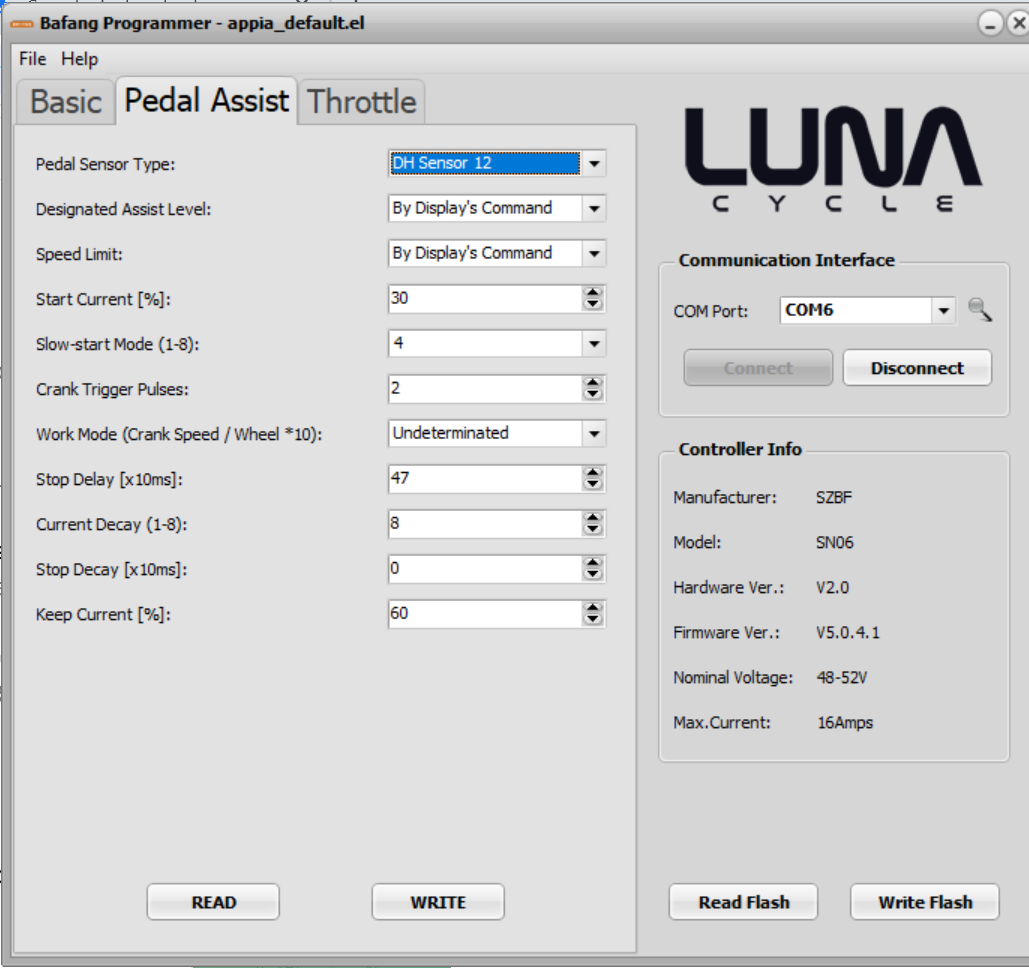1029x968 pixels.
Task: Click the READ button
Action: pyautogui.click(x=213, y=902)
